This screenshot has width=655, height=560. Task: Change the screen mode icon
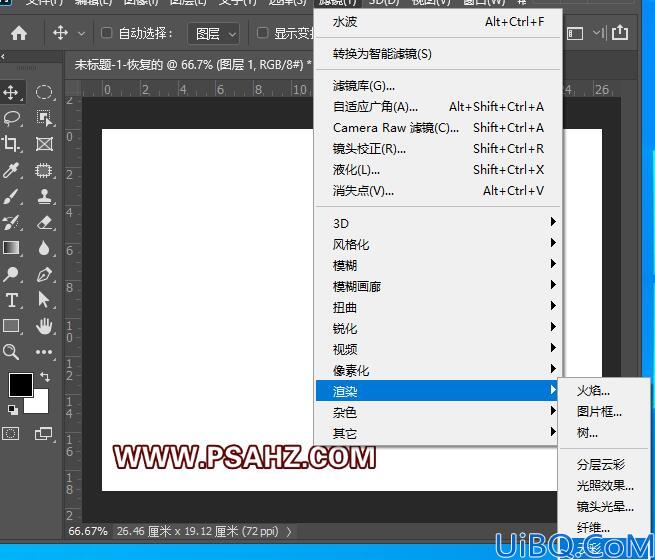tap(44, 434)
